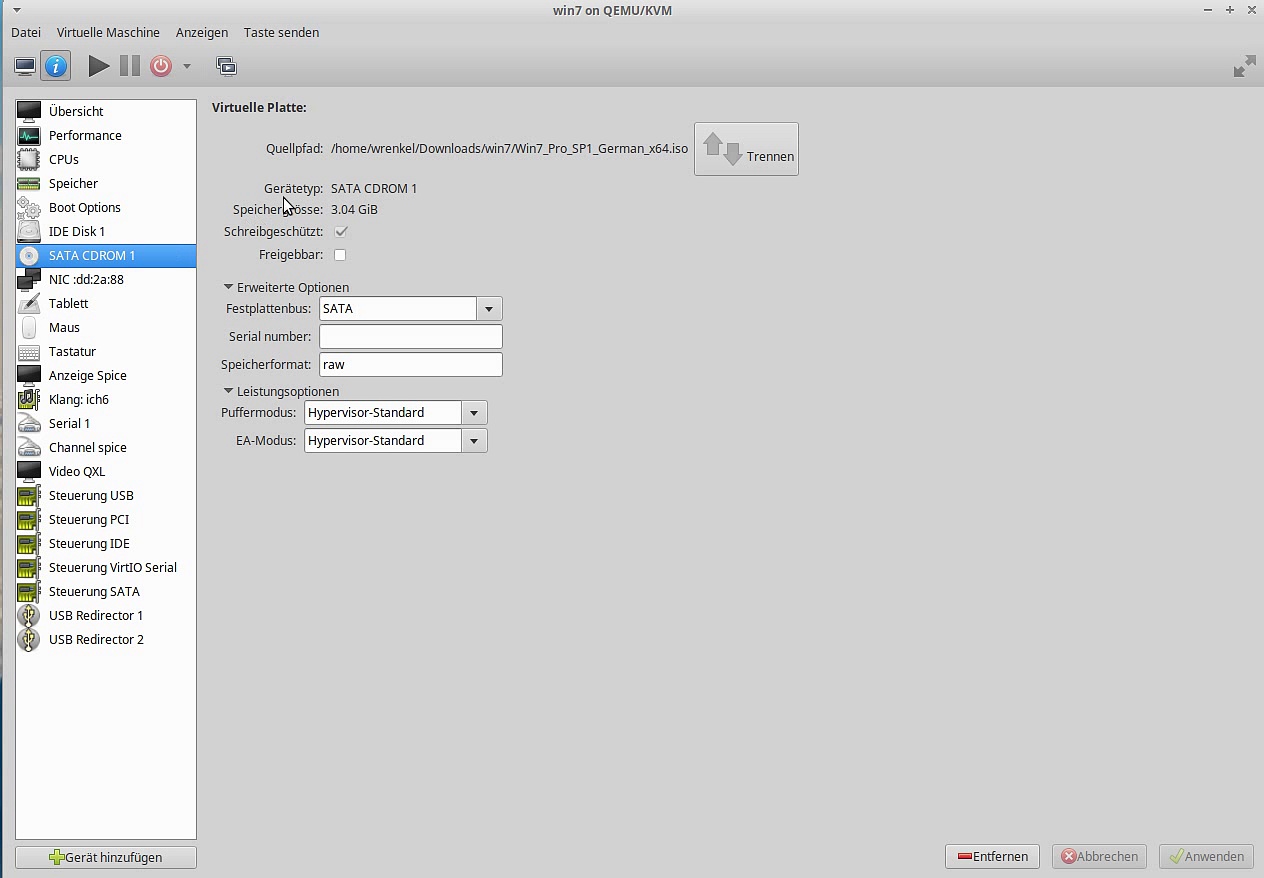Click into the Serial number field
1264x878 pixels.
[410, 337]
